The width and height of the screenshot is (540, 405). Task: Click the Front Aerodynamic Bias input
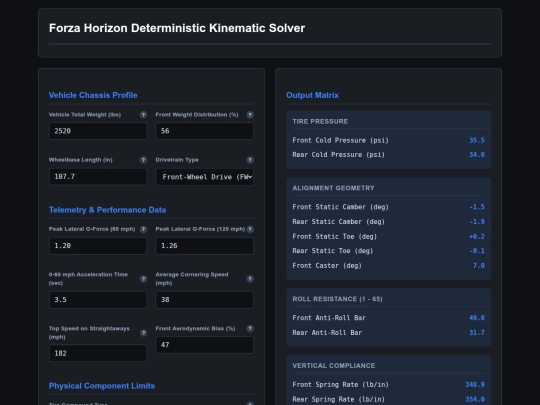(205, 345)
